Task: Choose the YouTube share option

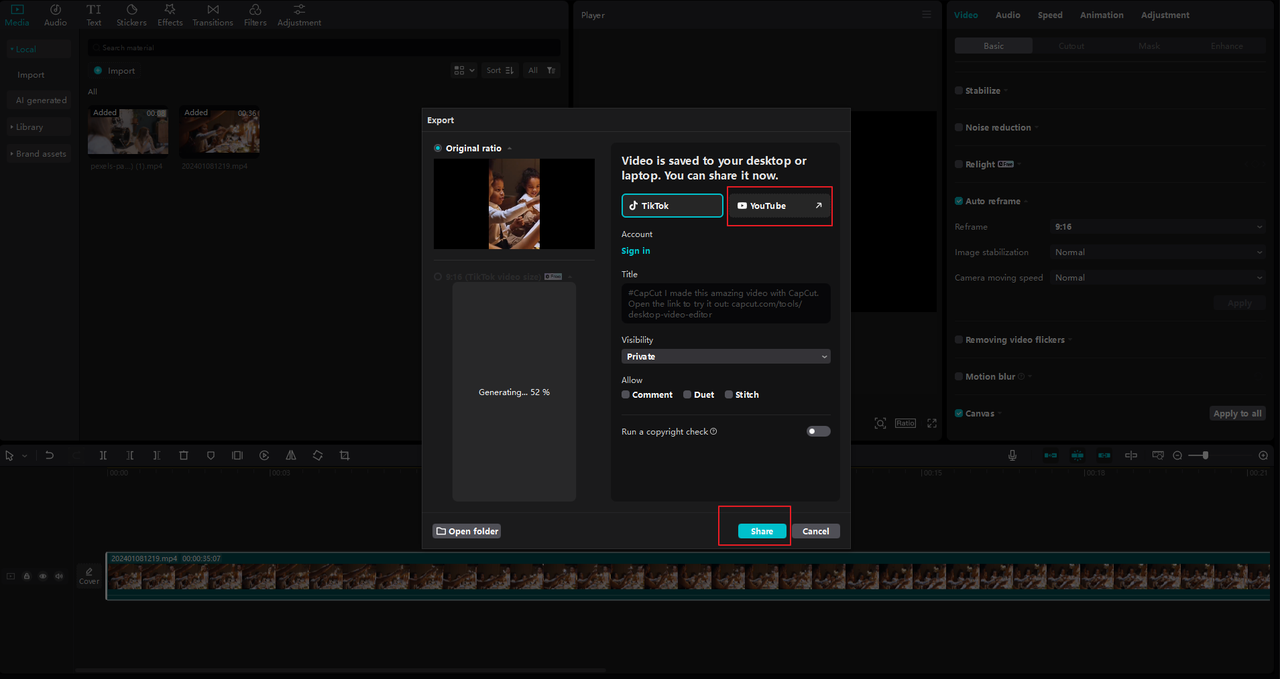Action: (779, 205)
